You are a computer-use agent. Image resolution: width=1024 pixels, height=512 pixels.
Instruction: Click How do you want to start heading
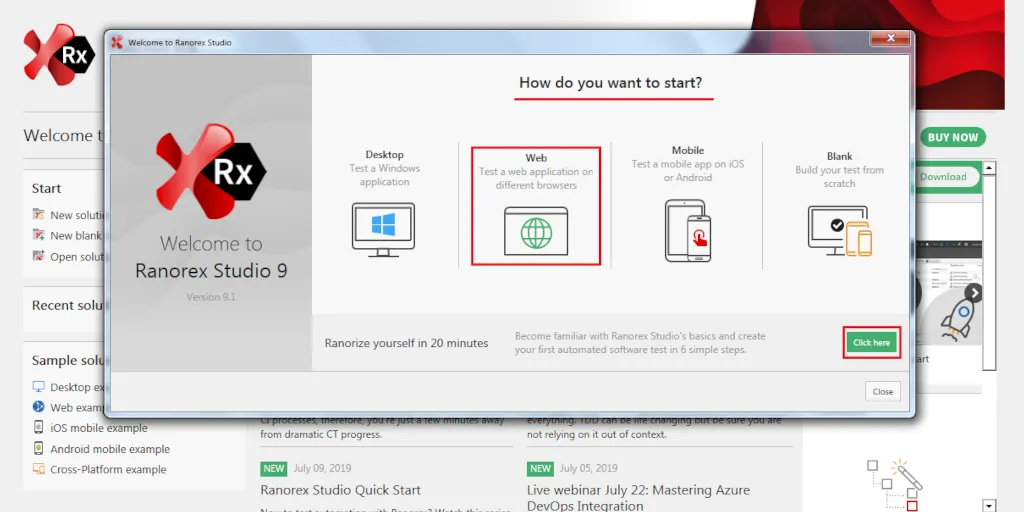[611, 83]
